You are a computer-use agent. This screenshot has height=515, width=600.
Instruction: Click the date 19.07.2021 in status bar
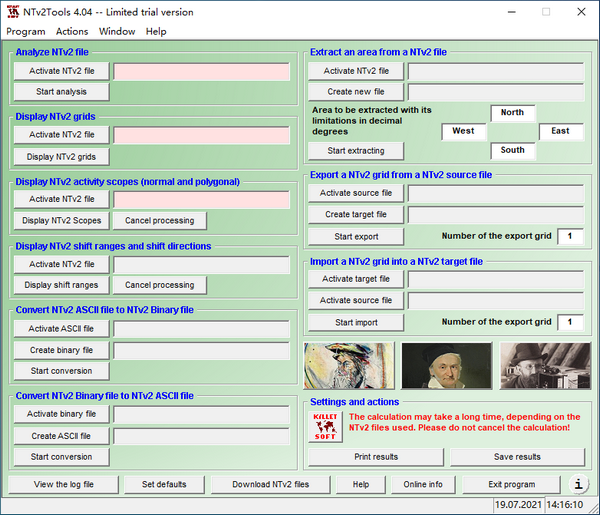click(518, 505)
